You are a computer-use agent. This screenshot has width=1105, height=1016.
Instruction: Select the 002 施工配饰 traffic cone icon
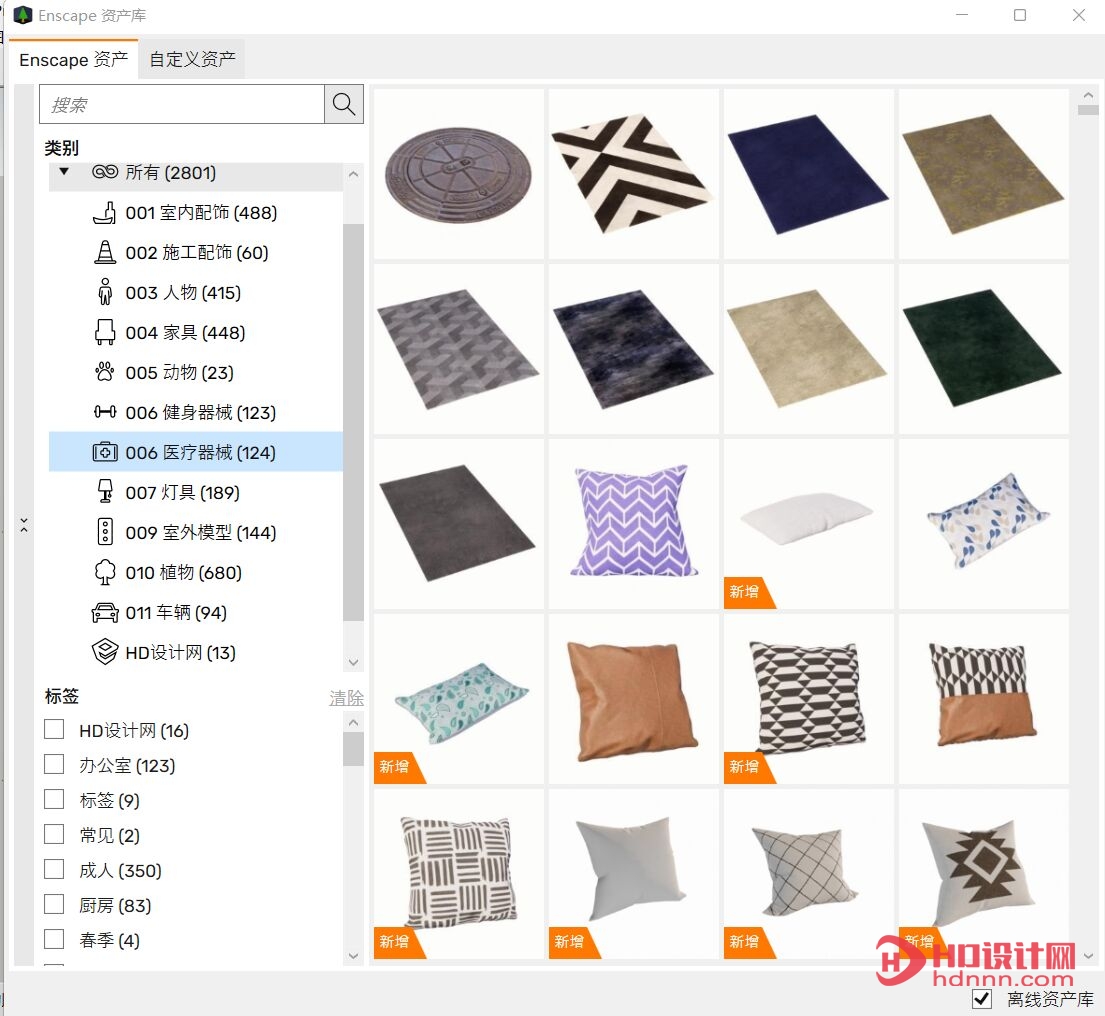point(105,252)
